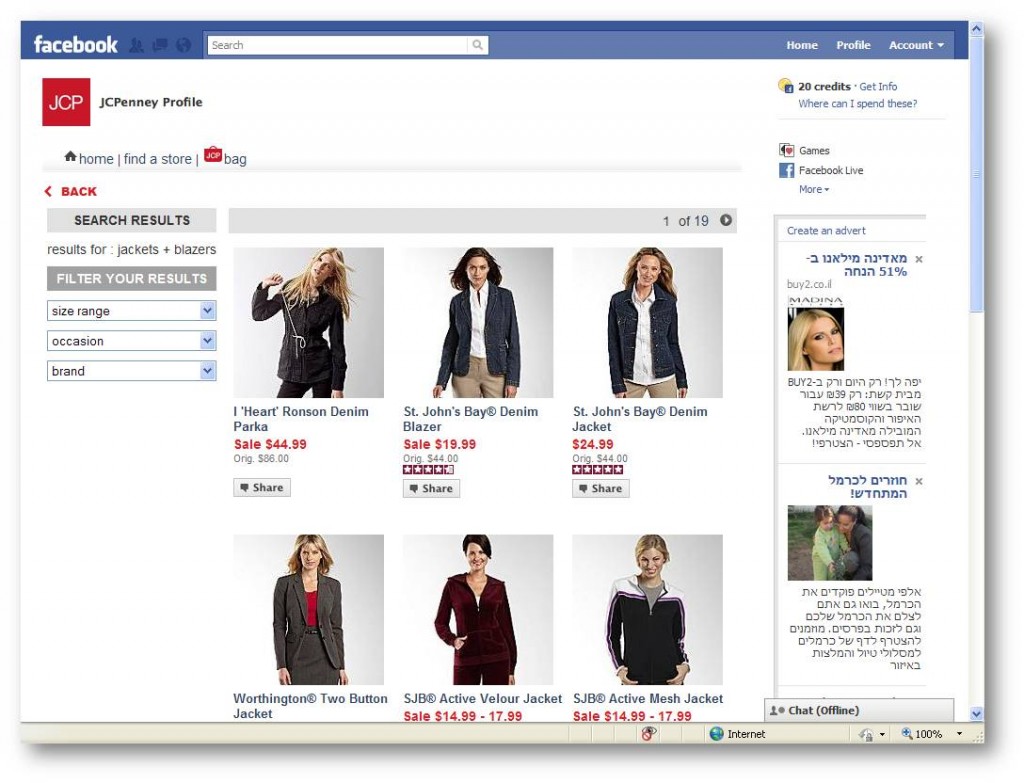This screenshot has height=783, width=1024.
Task: Open the bag navigation link
Action: (x=235, y=159)
